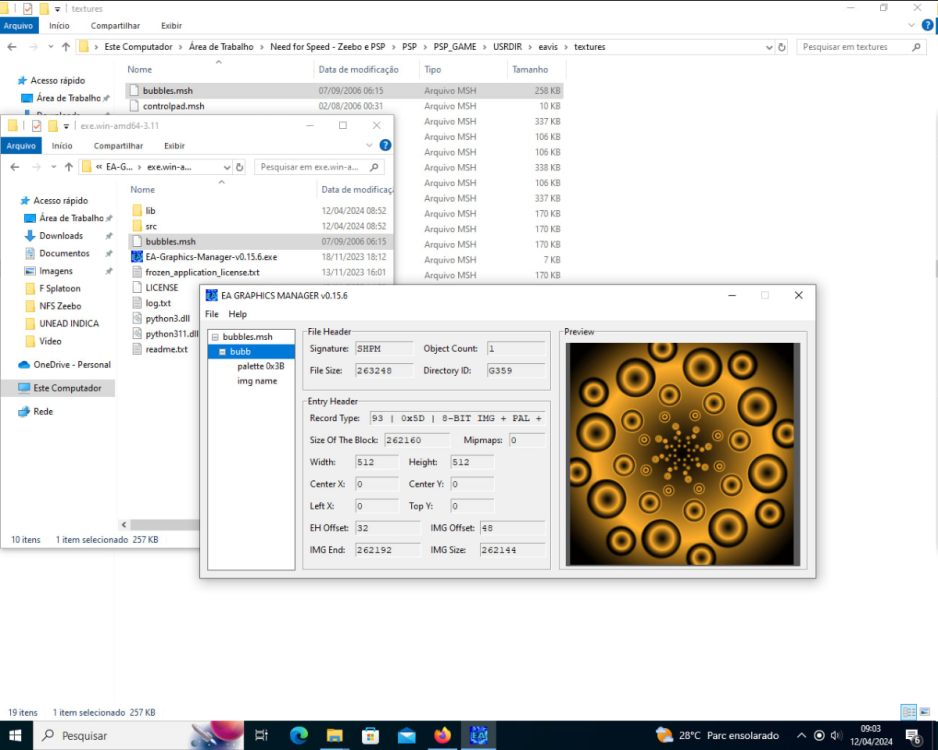Click the bubbles texture preview image
The image size is (938, 750).
pos(682,455)
